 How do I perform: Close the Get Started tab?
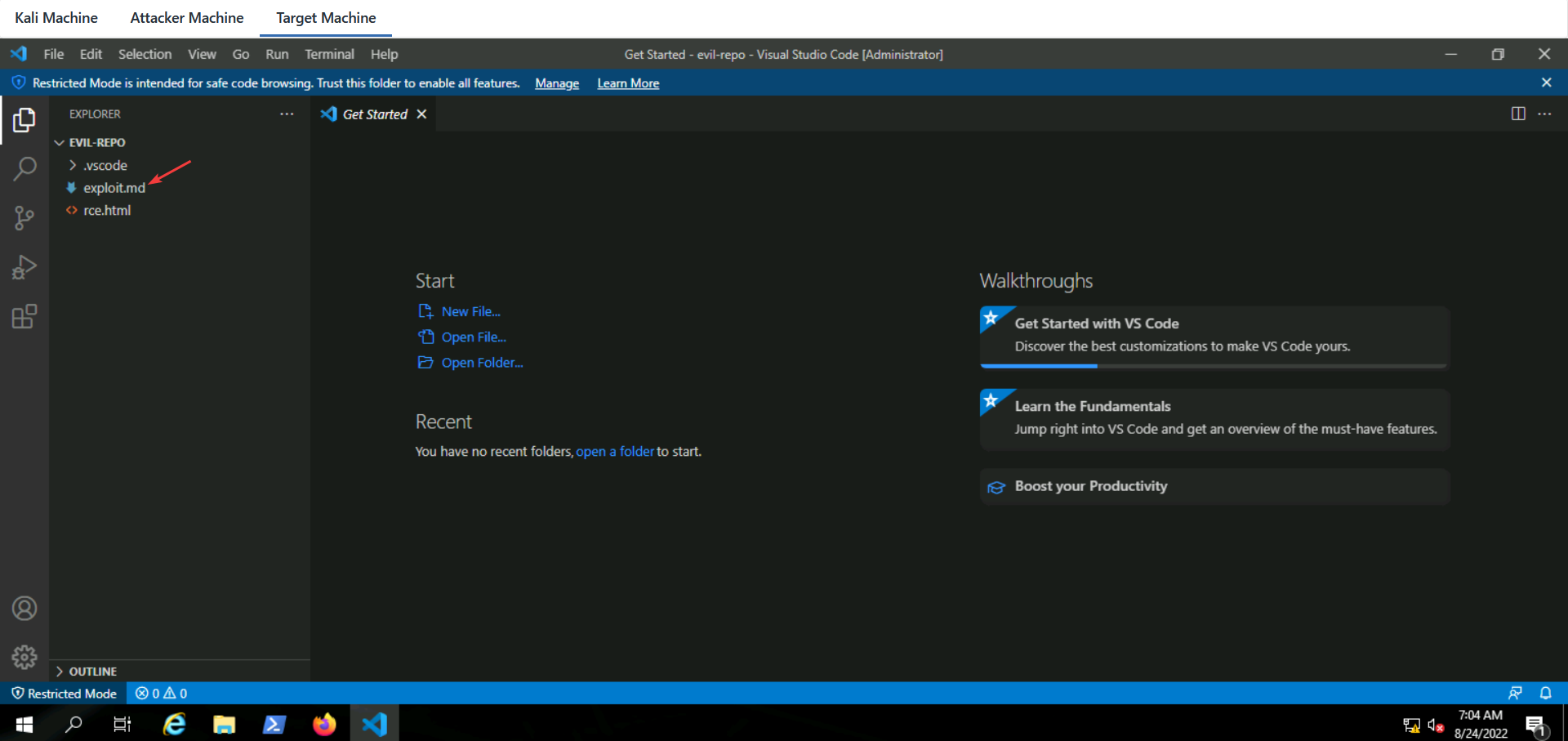(421, 114)
